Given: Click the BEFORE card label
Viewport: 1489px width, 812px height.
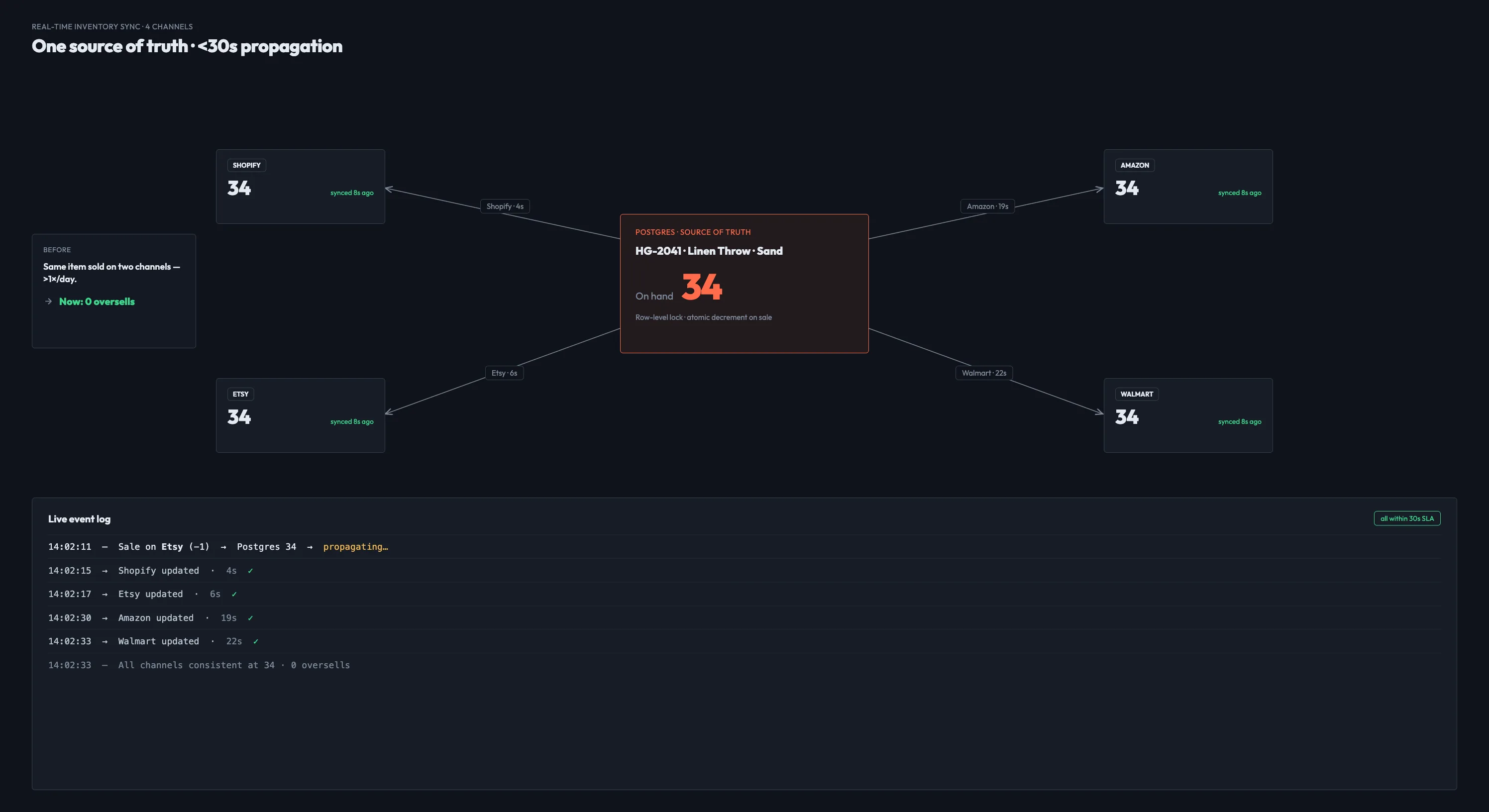Looking at the screenshot, I should coord(57,250).
